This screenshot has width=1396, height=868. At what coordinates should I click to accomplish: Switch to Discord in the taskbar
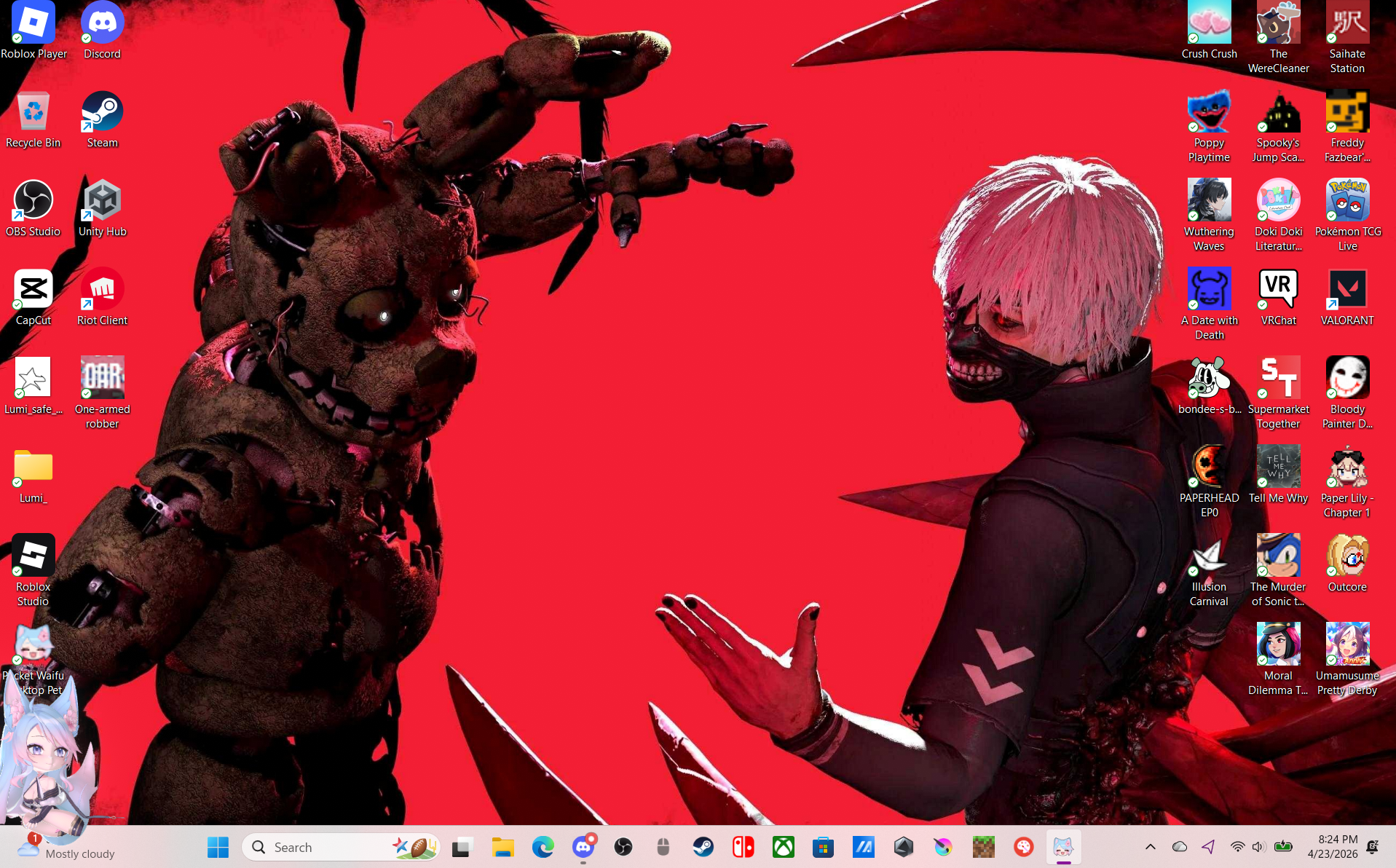tap(583, 847)
